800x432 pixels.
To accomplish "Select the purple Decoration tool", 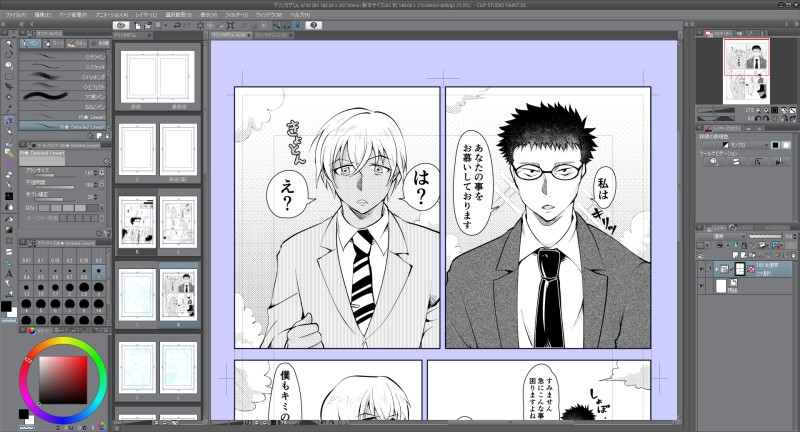I will click(x=9, y=164).
